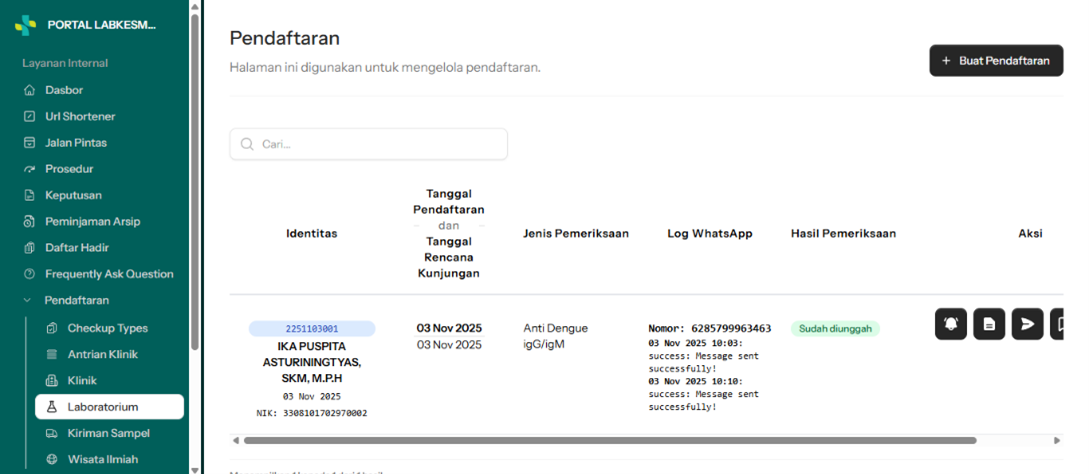
Task: Click the Layanan Internal section label
Action: 65,63
